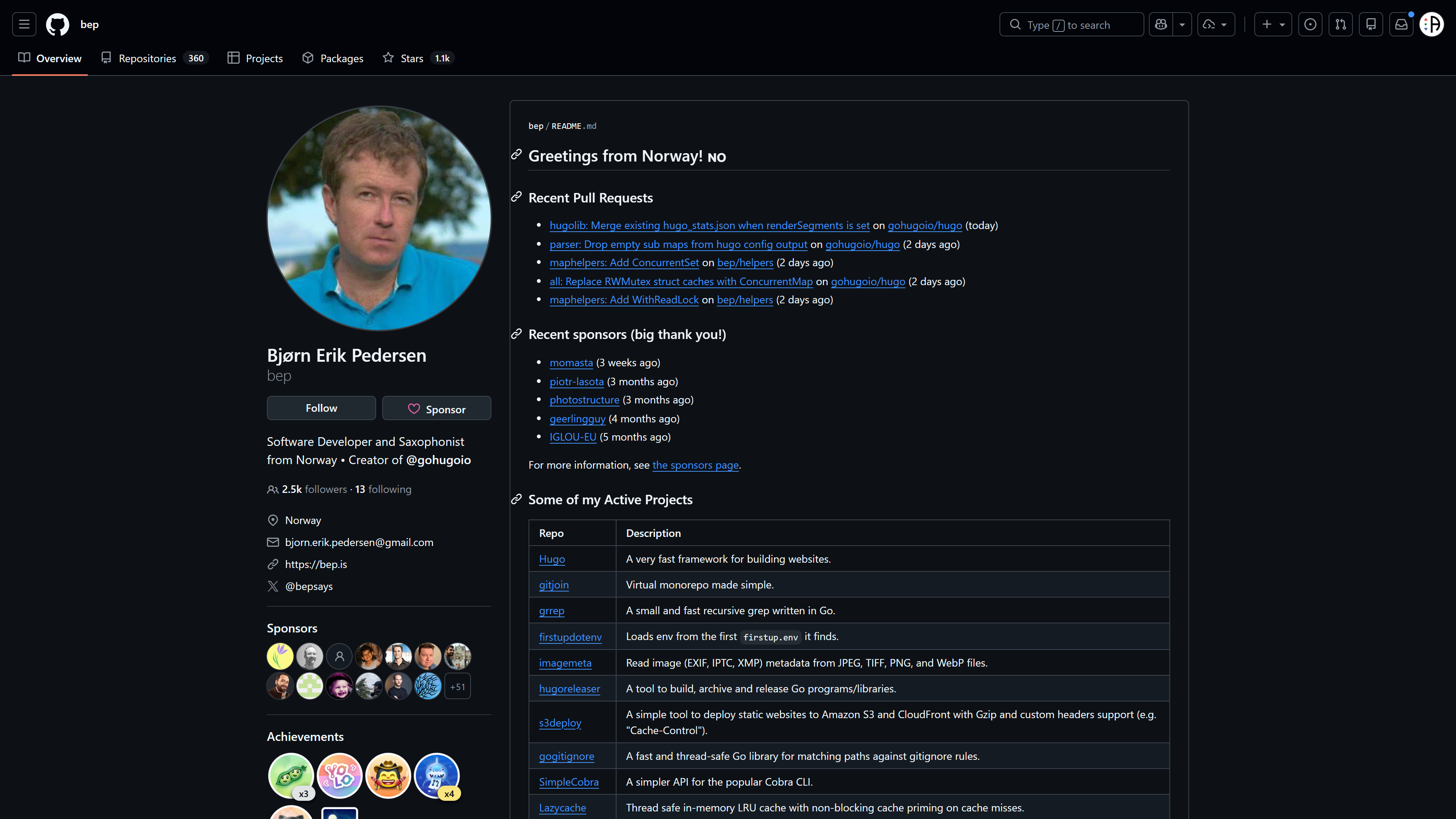Open the @gohugoio mention in bio
1456x819 pixels.
(438, 460)
